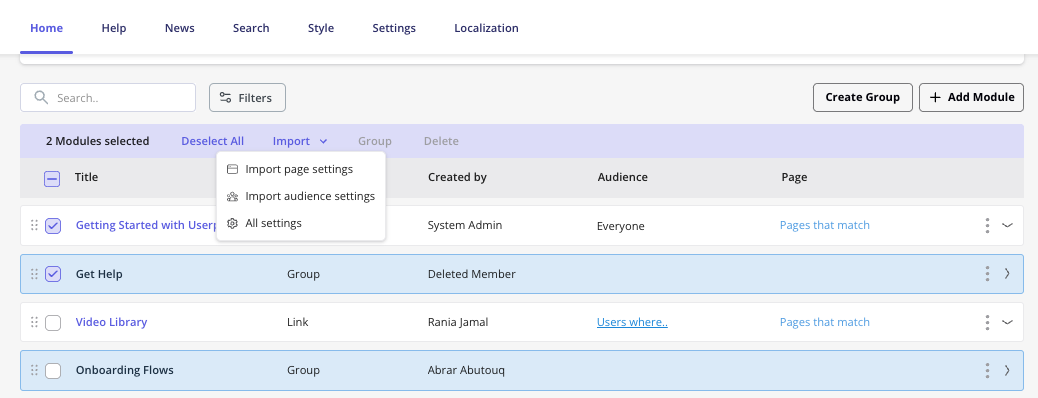
Task: Click the plus icon in Add Module
Action: coord(935,97)
